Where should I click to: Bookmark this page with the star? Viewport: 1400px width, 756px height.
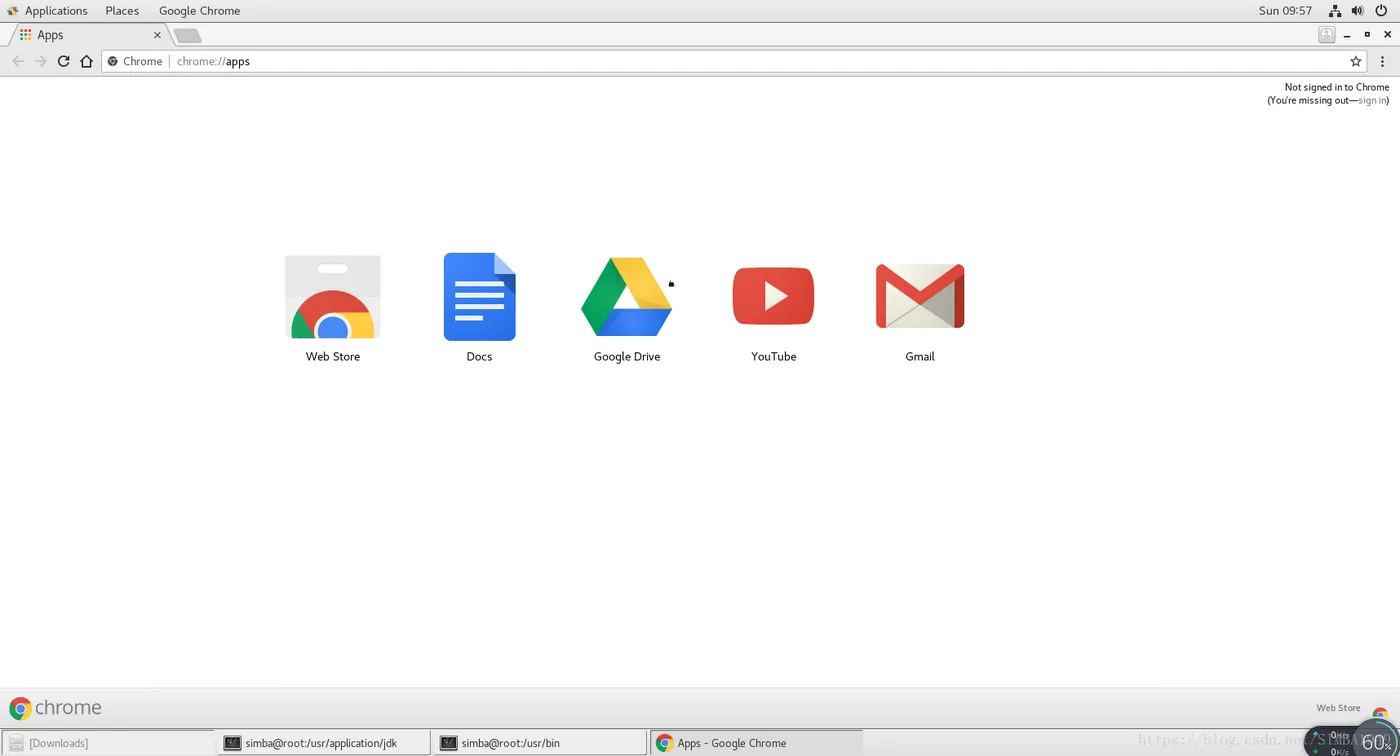click(1356, 61)
